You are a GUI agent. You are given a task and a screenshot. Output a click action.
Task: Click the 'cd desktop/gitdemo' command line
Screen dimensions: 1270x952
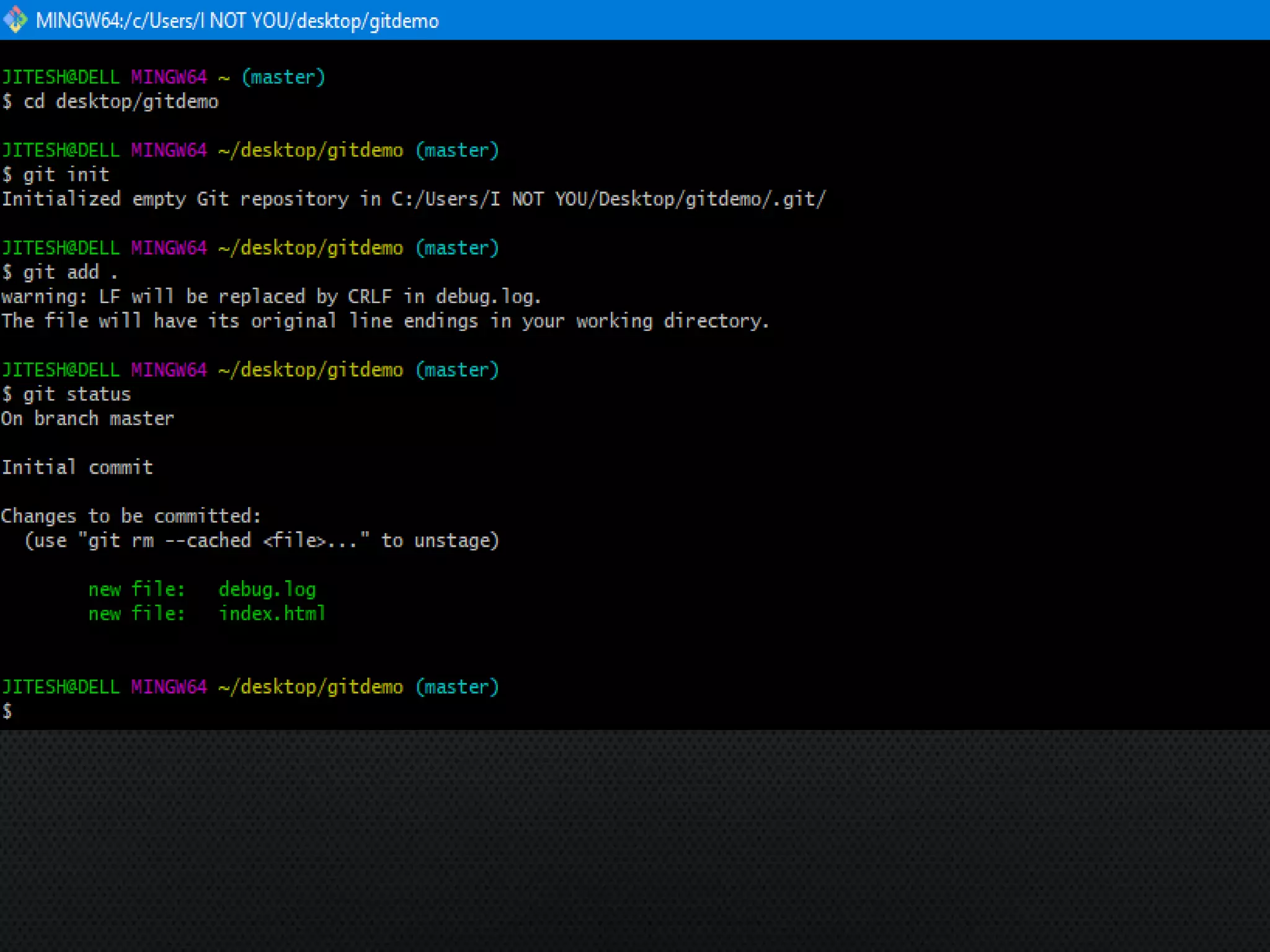point(120,102)
